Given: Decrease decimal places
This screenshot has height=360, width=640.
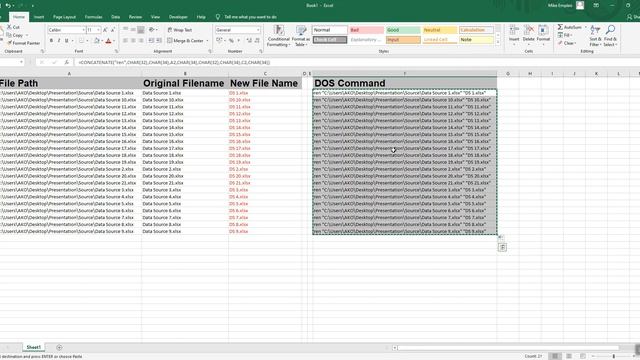Looking at the screenshot, I should point(257,41).
